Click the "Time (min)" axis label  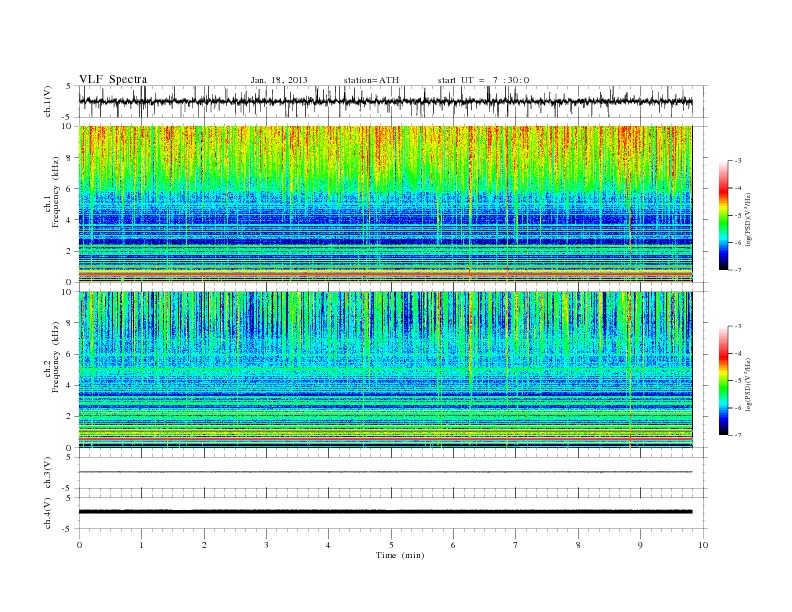400,555
